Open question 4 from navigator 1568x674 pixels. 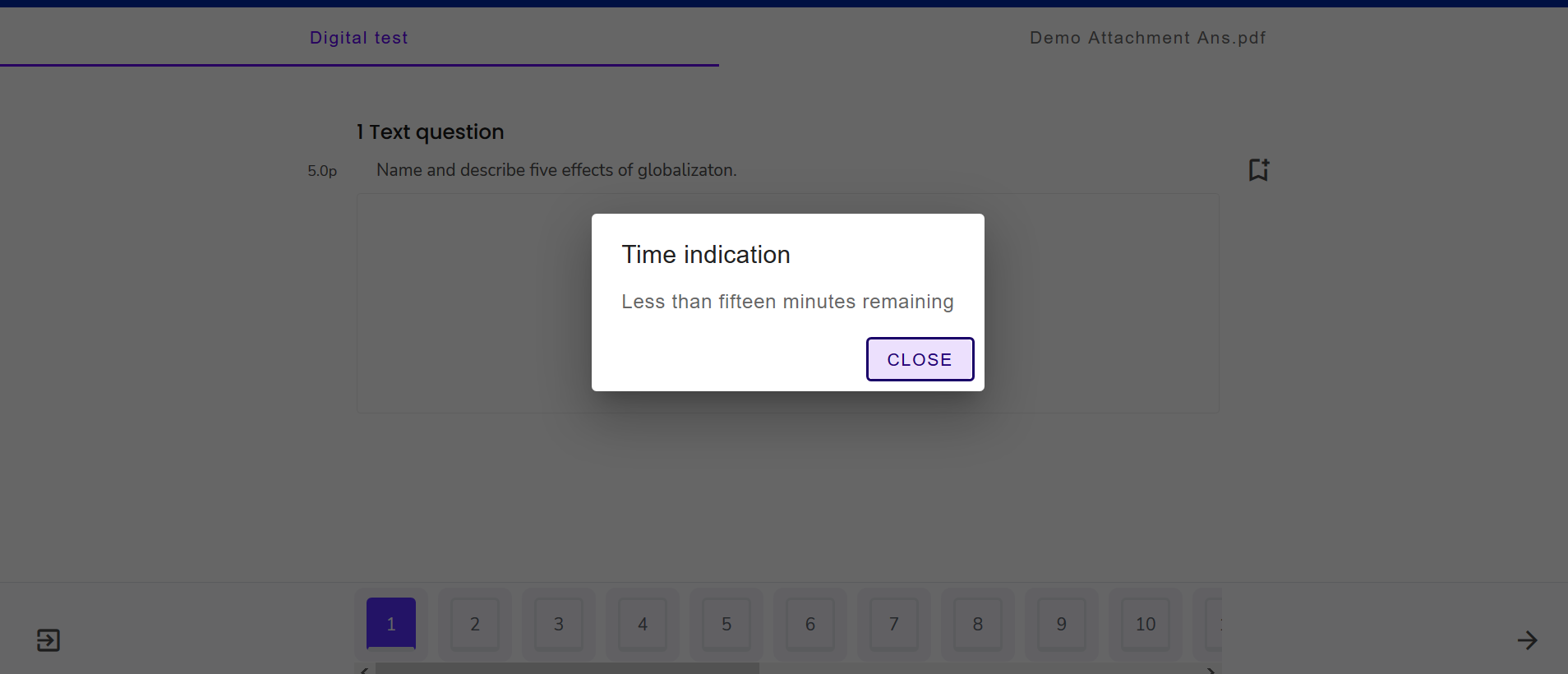643,624
